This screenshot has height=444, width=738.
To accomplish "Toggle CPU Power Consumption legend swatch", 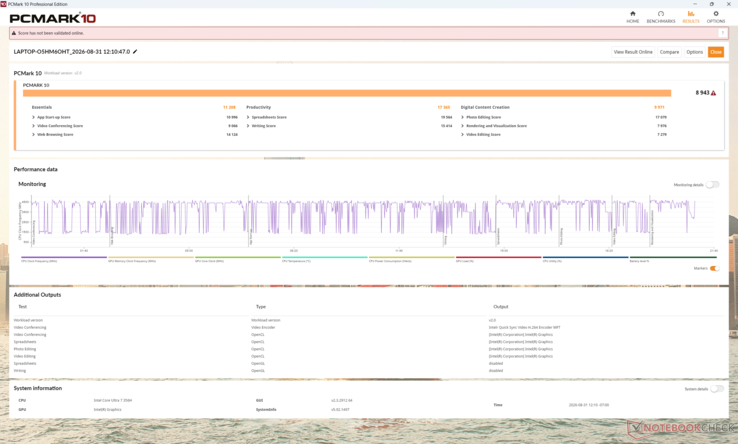I will (x=412, y=257).
